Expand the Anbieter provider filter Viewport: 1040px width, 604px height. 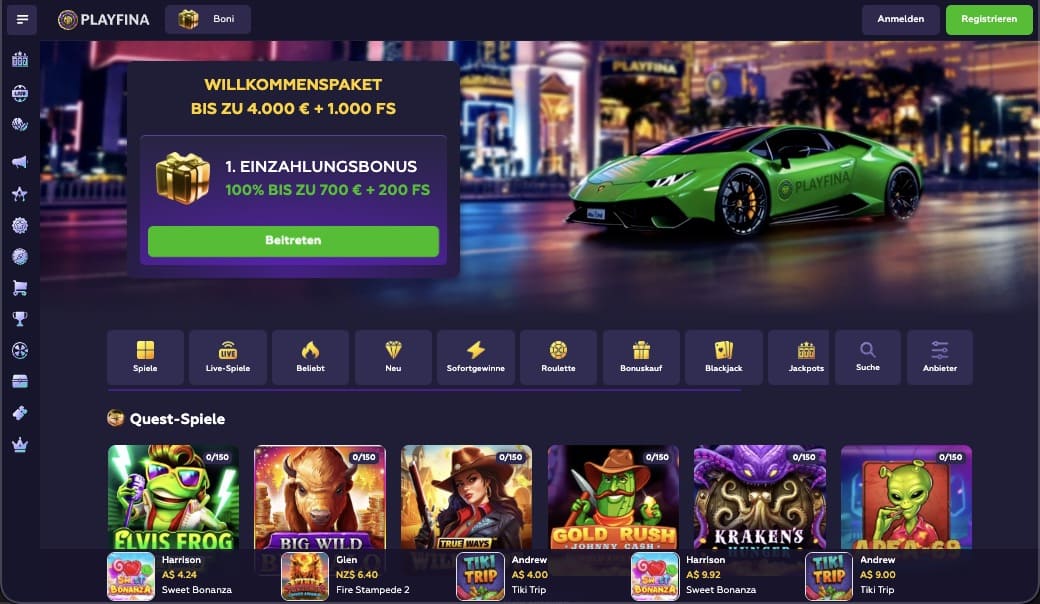(x=940, y=357)
